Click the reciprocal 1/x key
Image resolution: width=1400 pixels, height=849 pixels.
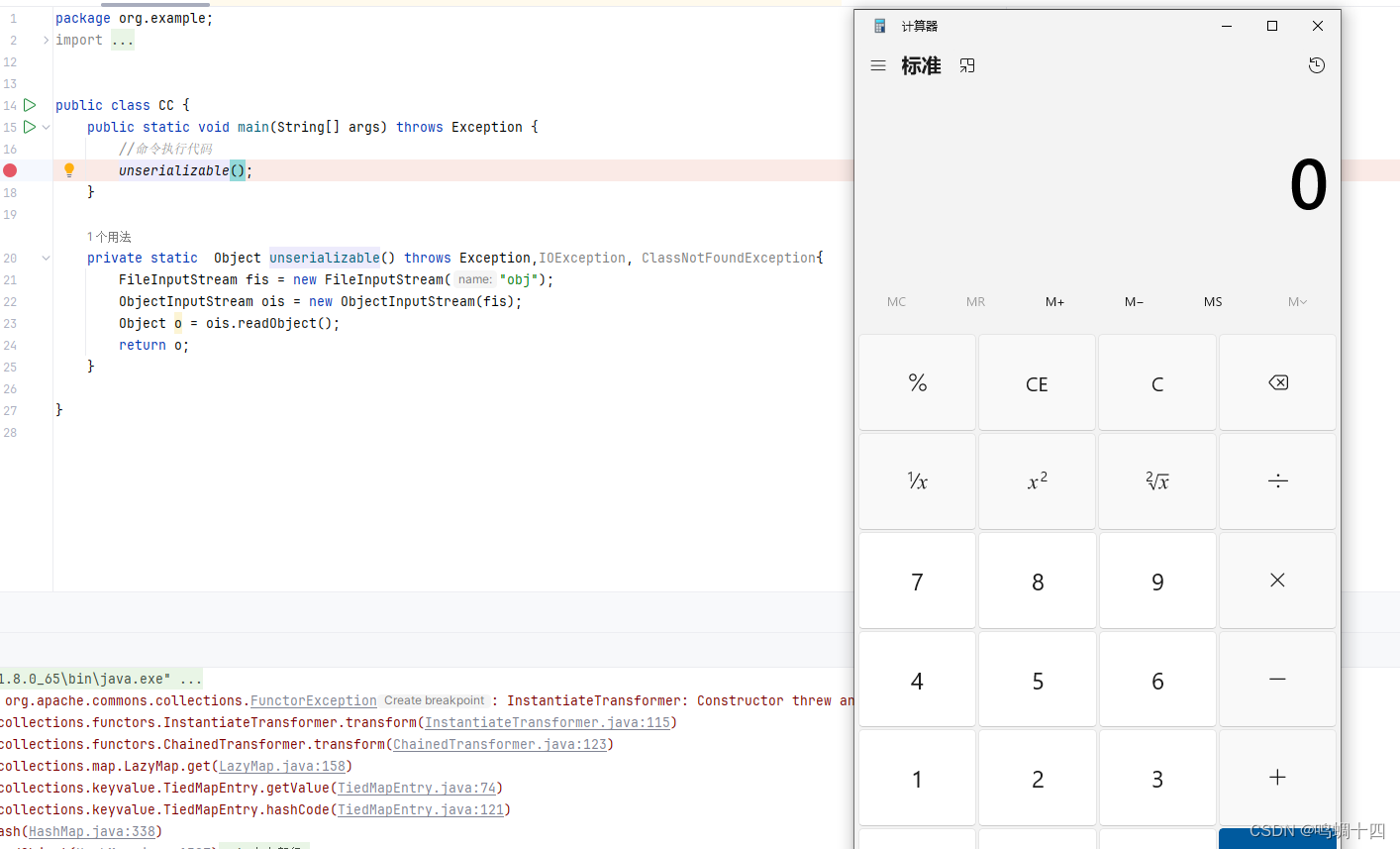click(x=918, y=481)
